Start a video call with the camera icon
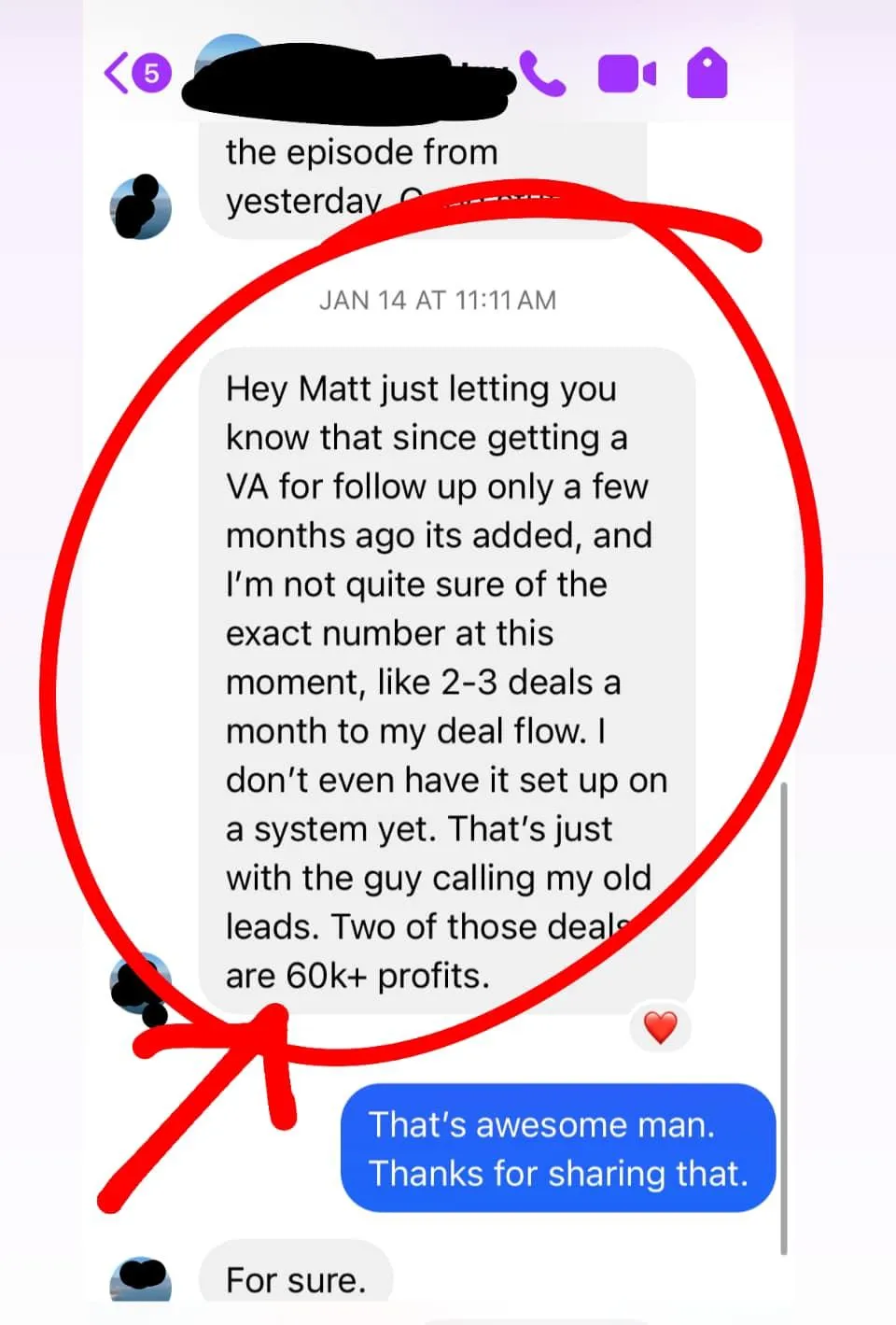 pyautogui.click(x=626, y=75)
